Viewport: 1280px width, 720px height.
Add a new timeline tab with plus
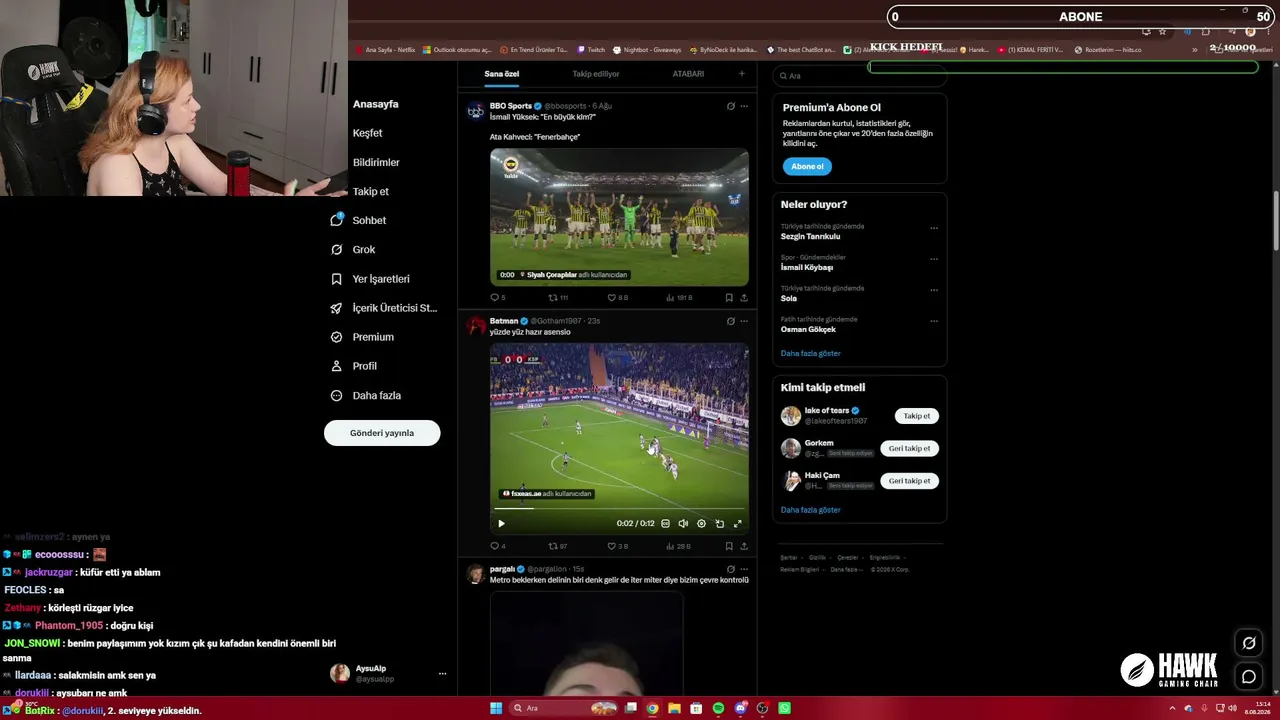click(741, 74)
